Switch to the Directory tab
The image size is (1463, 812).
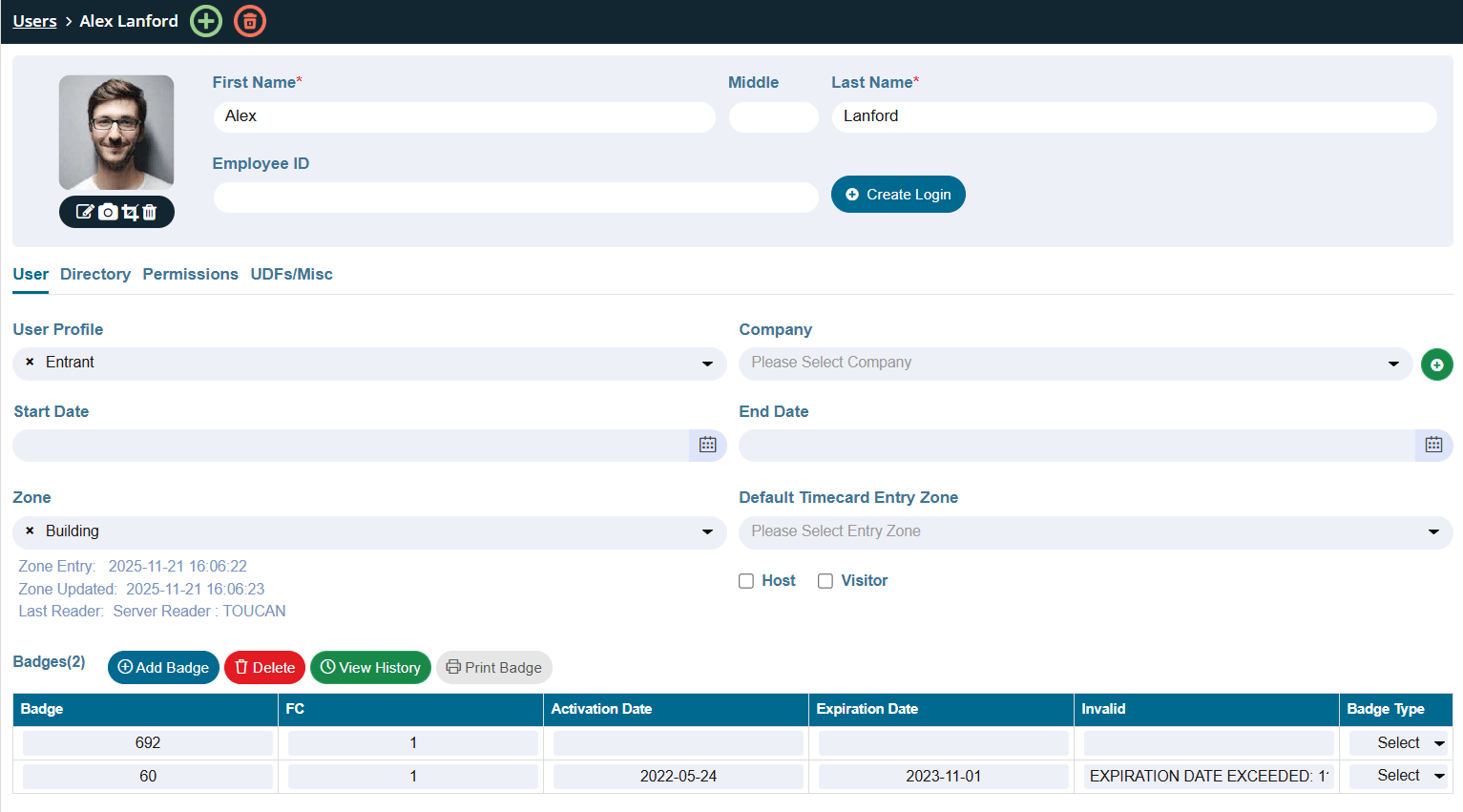click(x=95, y=275)
